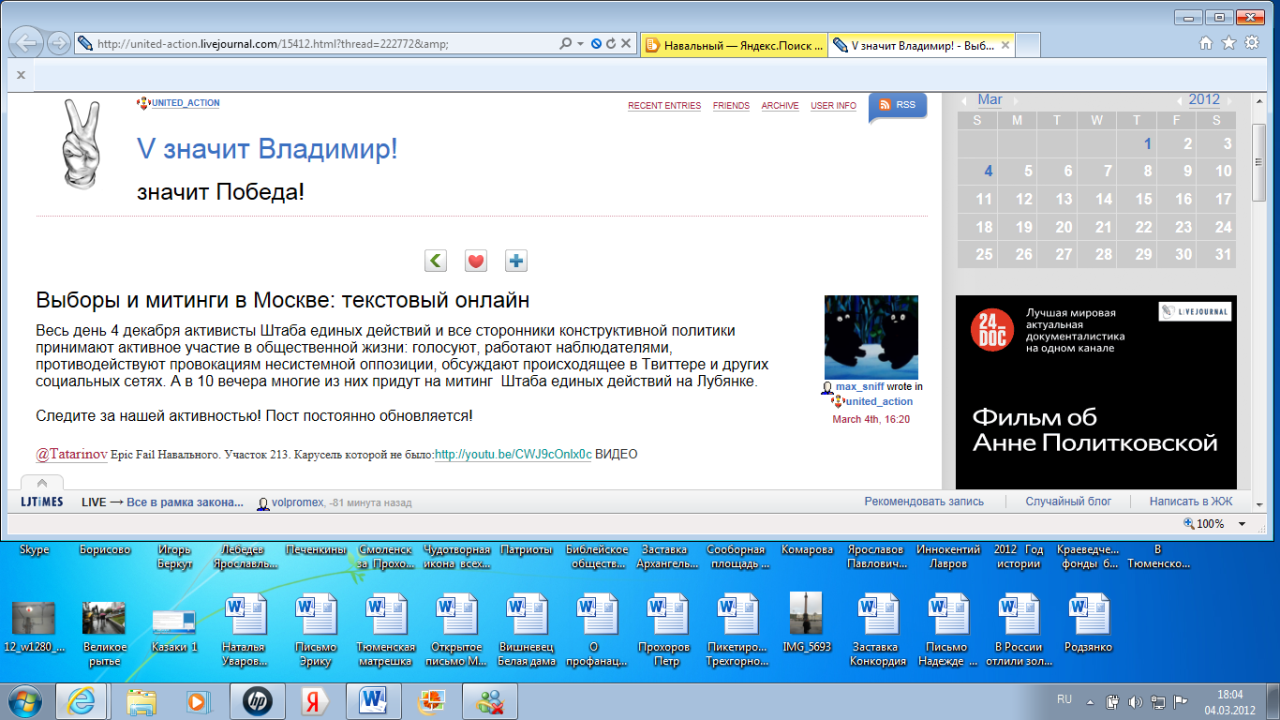Open united_action link under the userpic
This screenshot has height=720, width=1280.
(x=879, y=401)
